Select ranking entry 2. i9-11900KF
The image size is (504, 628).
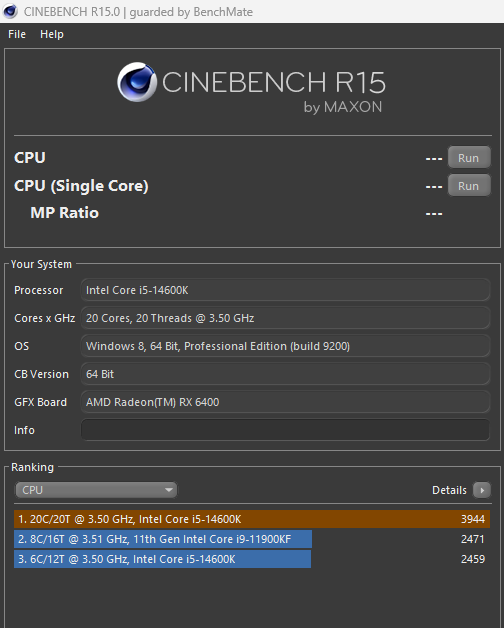252,539
